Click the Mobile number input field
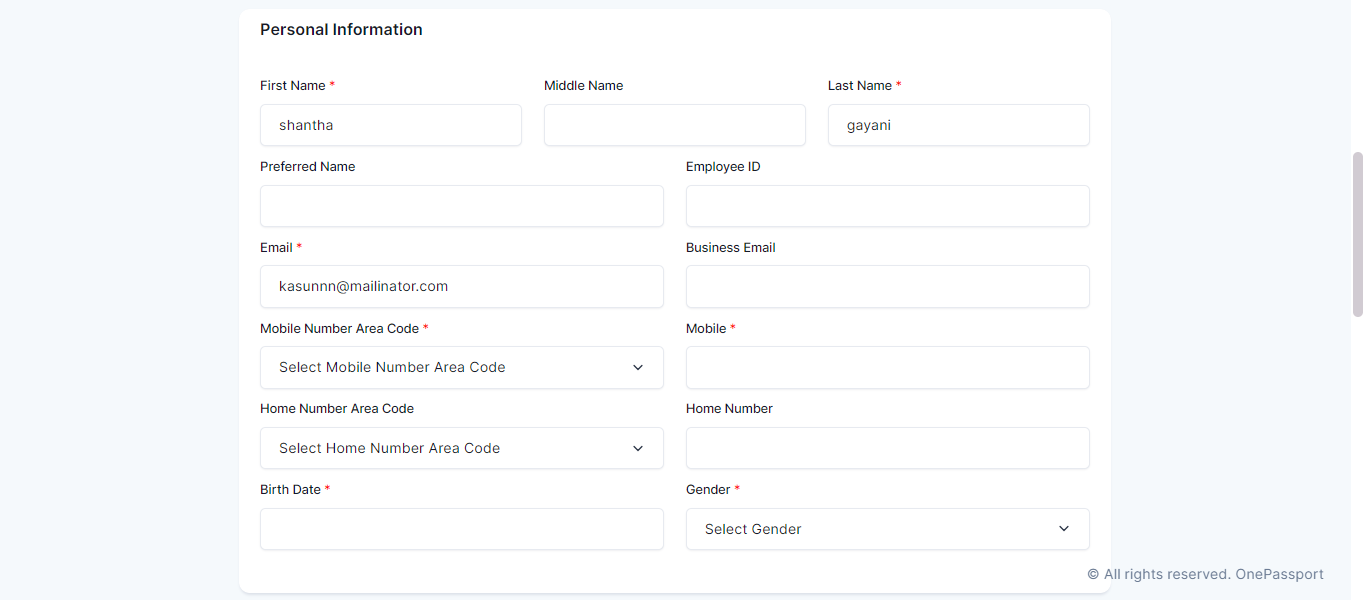Viewport: 1364px width, 600px height. tap(887, 367)
